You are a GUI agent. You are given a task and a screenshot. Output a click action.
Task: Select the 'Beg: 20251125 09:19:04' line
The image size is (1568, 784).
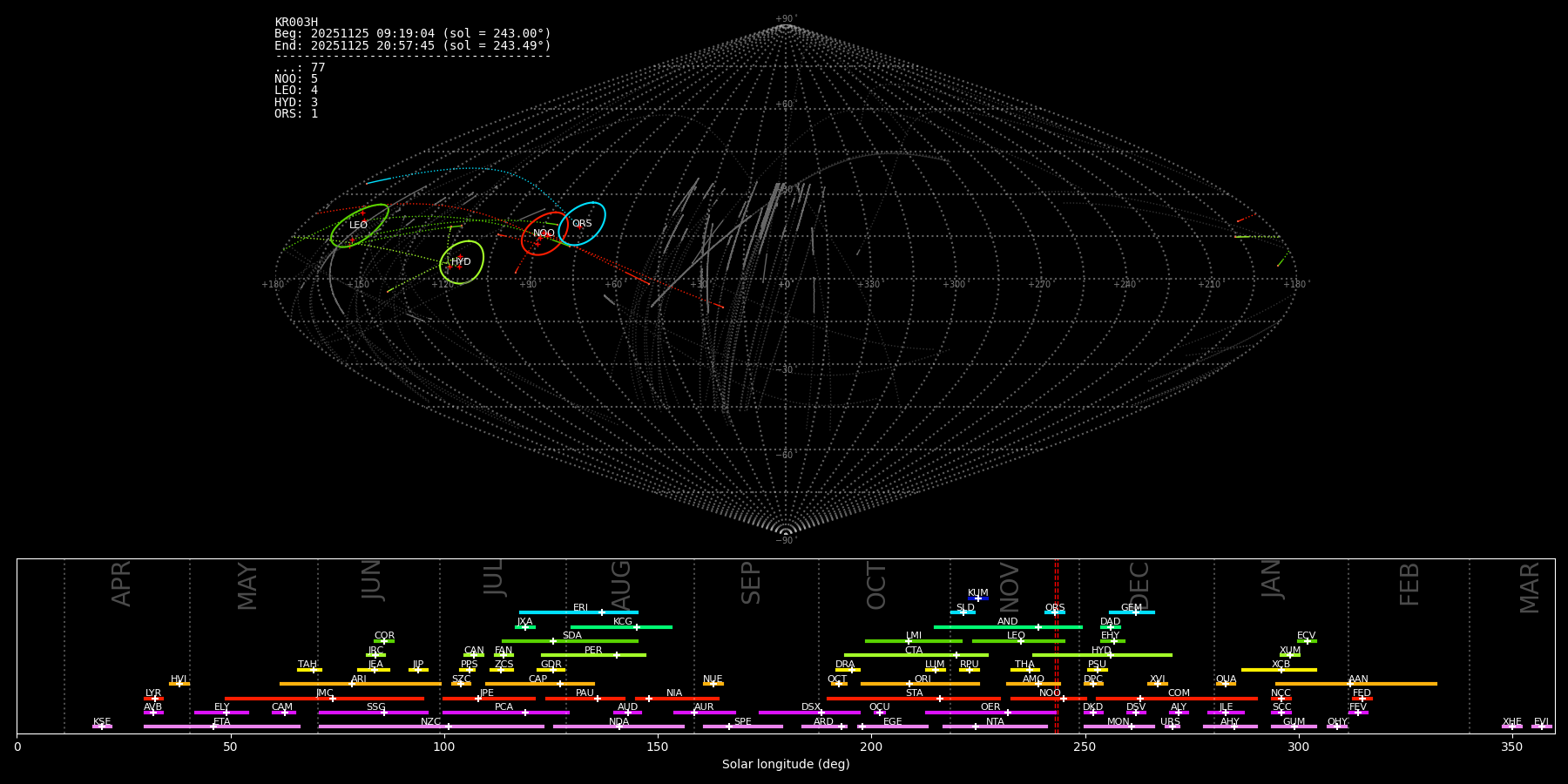413,34
